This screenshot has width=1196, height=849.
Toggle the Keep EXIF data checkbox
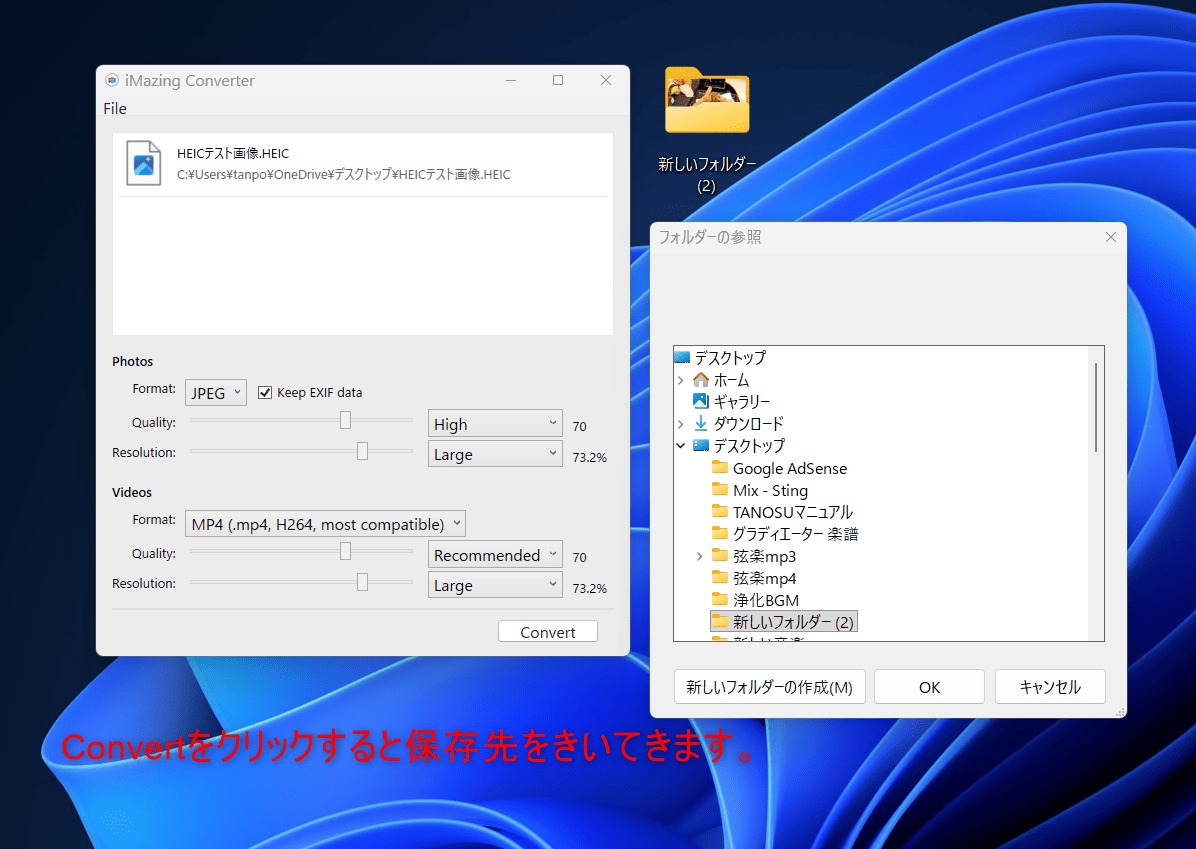pyautogui.click(x=265, y=393)
